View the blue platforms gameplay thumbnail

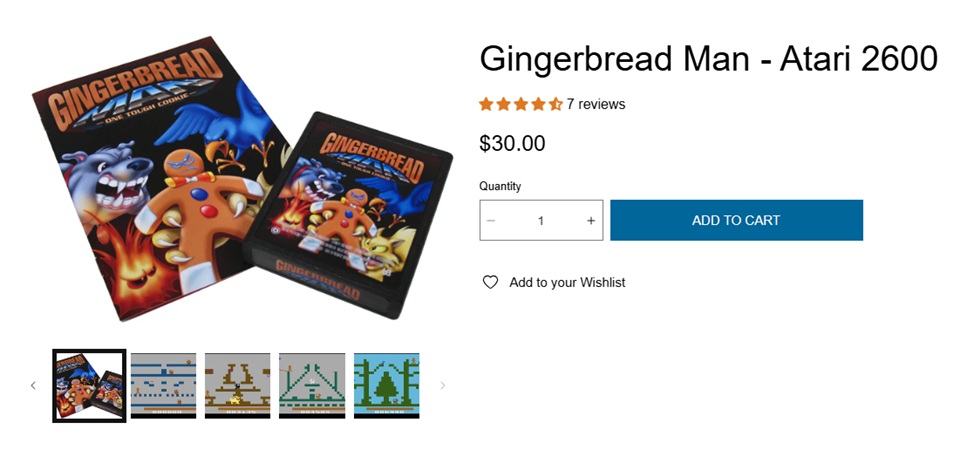[163, 385]
